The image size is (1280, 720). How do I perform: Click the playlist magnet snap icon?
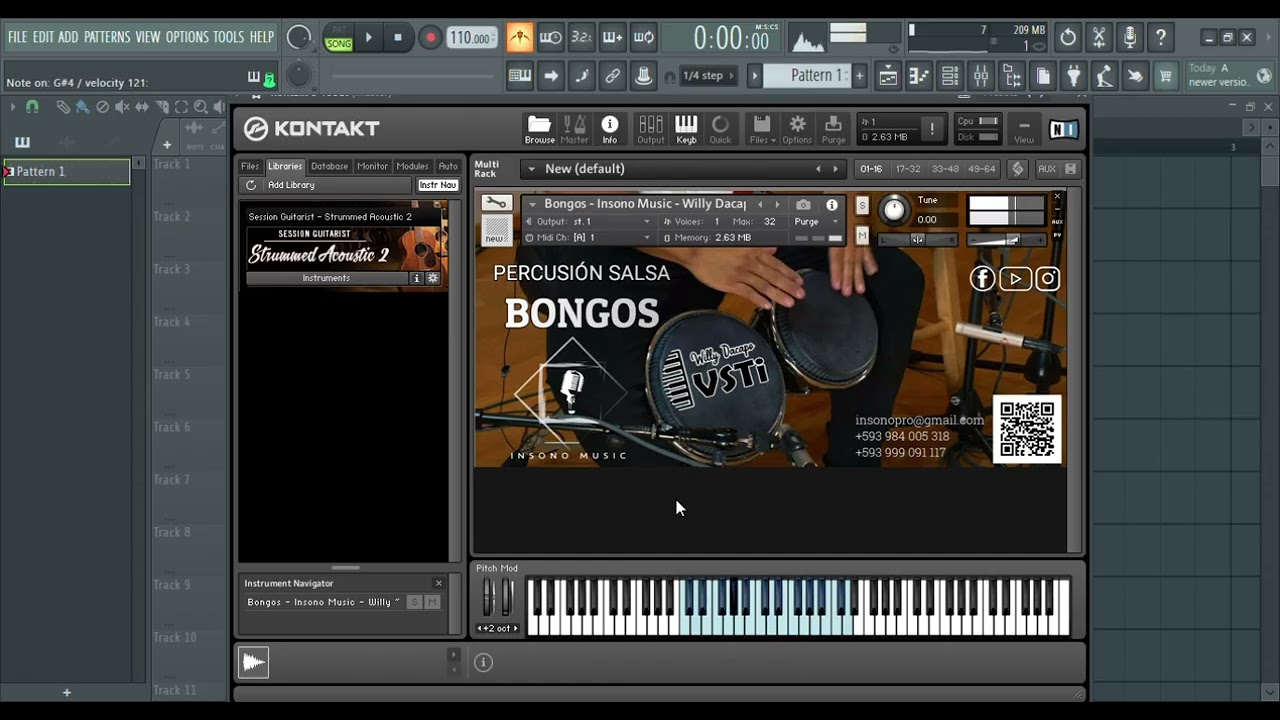[x=32, y=107]
